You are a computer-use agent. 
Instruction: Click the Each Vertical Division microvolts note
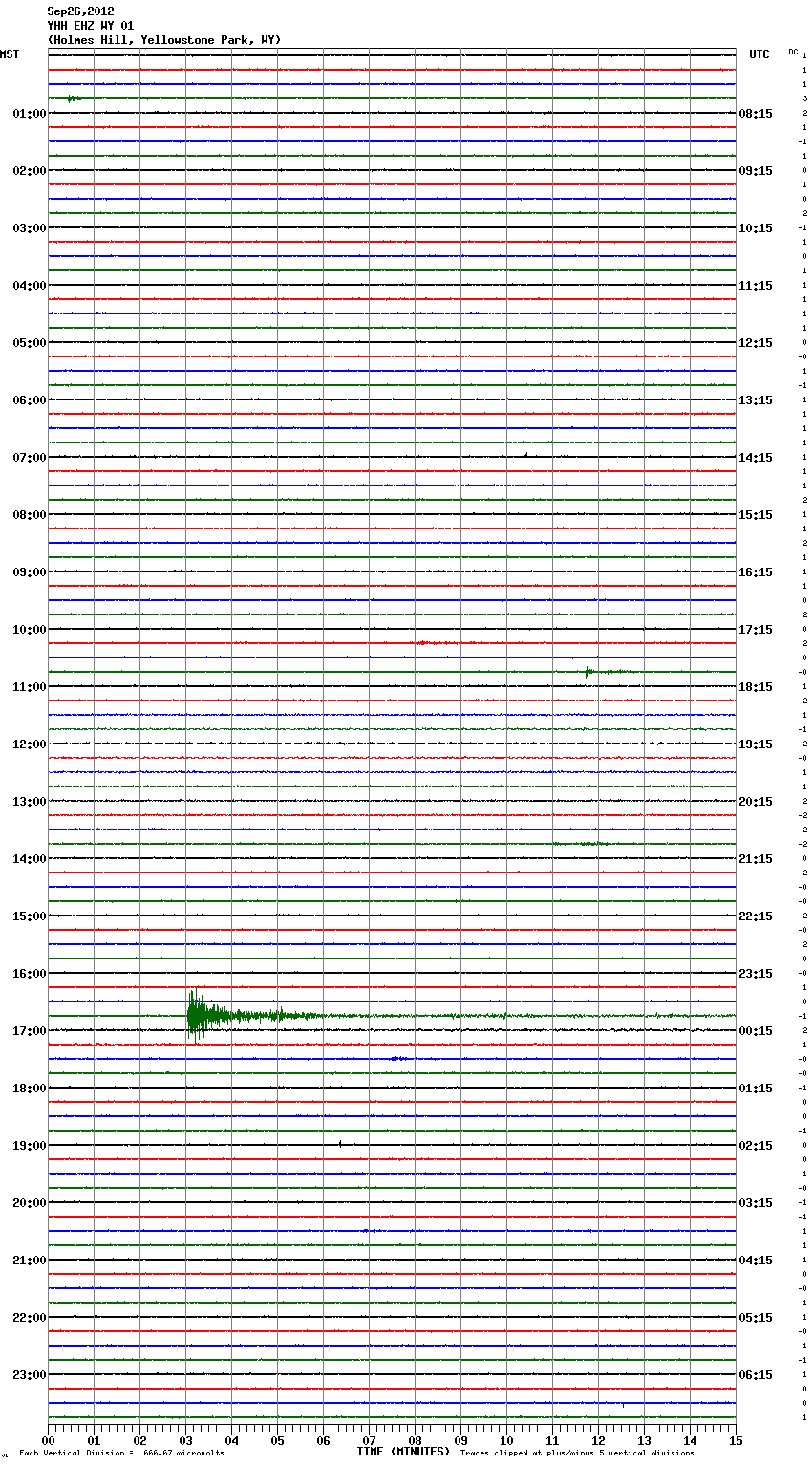(121, 1454)
